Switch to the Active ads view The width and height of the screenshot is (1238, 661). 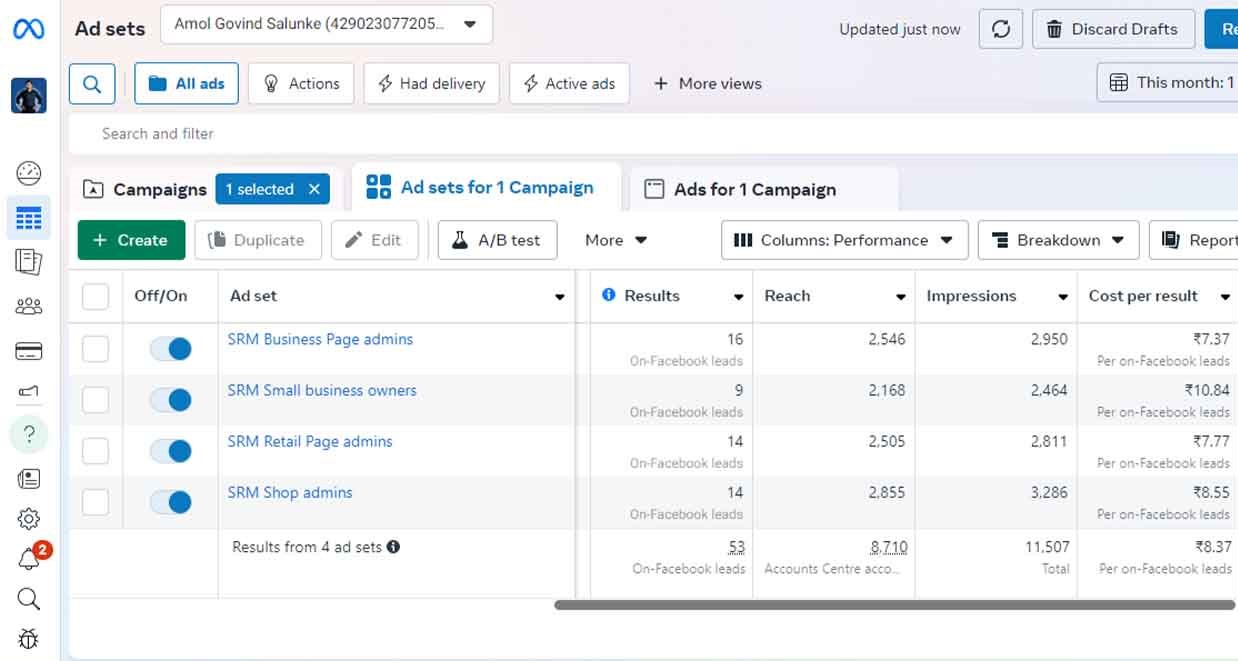click(x=569, y=84)
